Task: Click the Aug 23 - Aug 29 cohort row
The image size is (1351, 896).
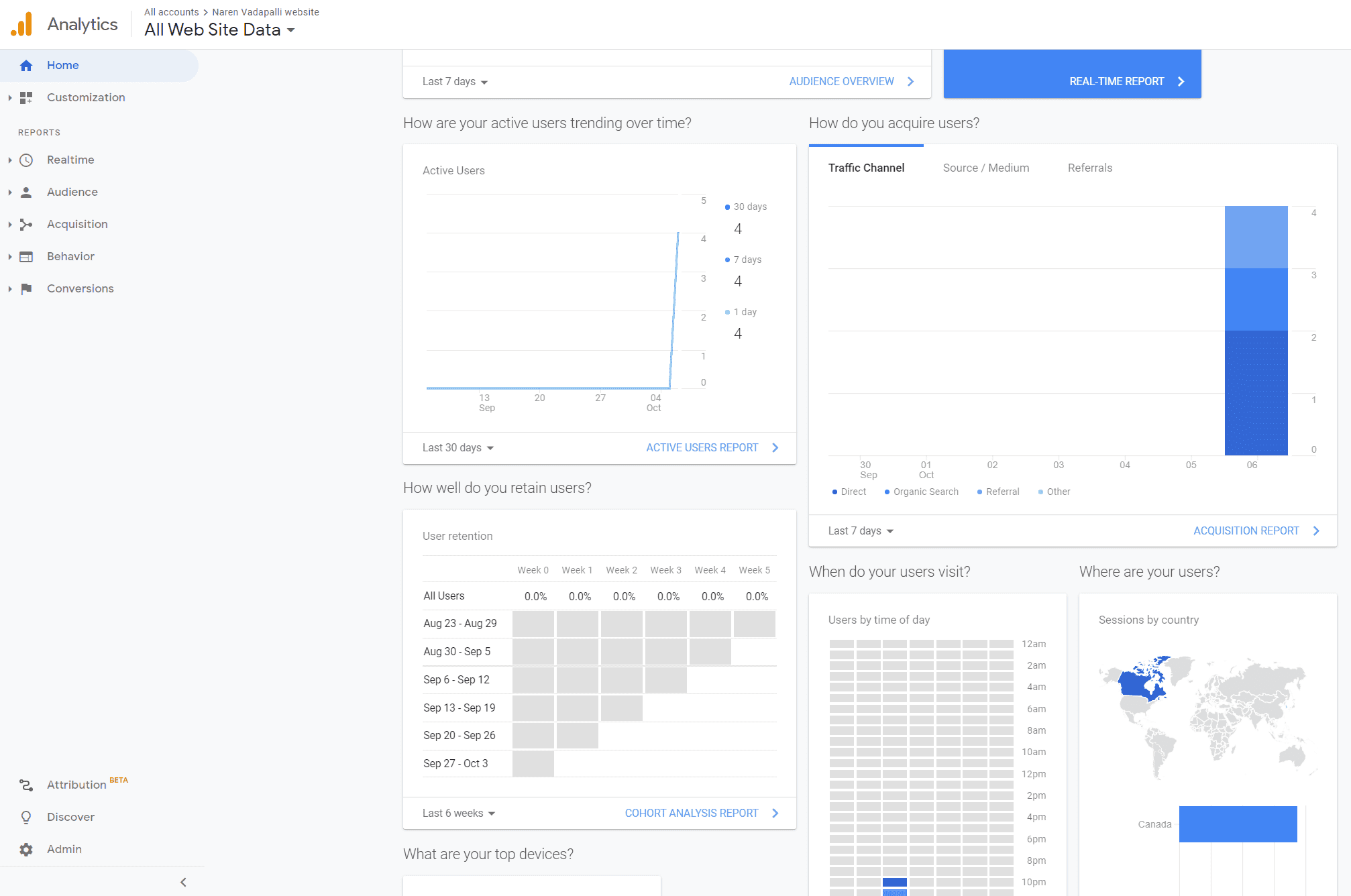Action: click(599, 624)
